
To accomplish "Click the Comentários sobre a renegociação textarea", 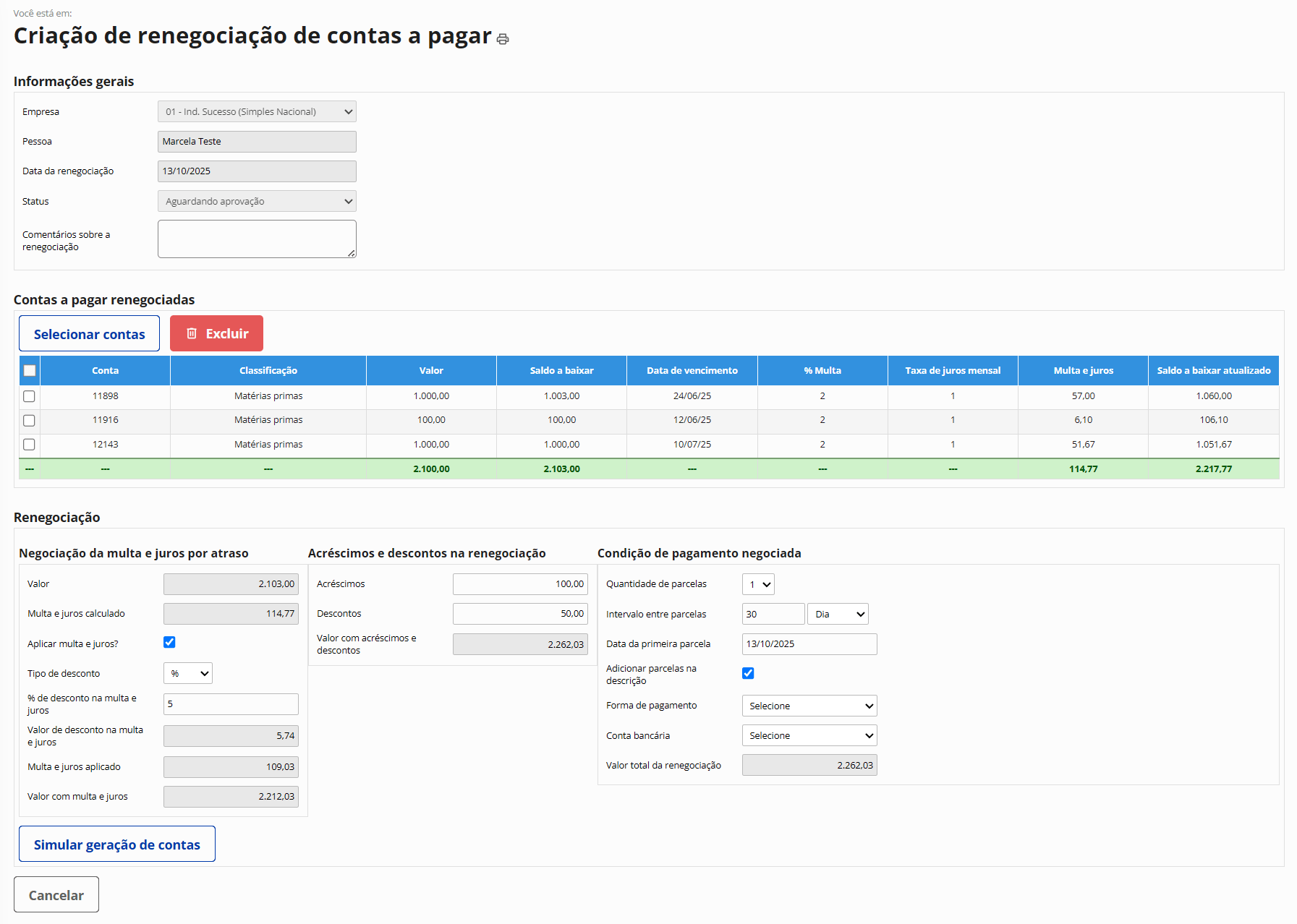I will click(257, 239).
